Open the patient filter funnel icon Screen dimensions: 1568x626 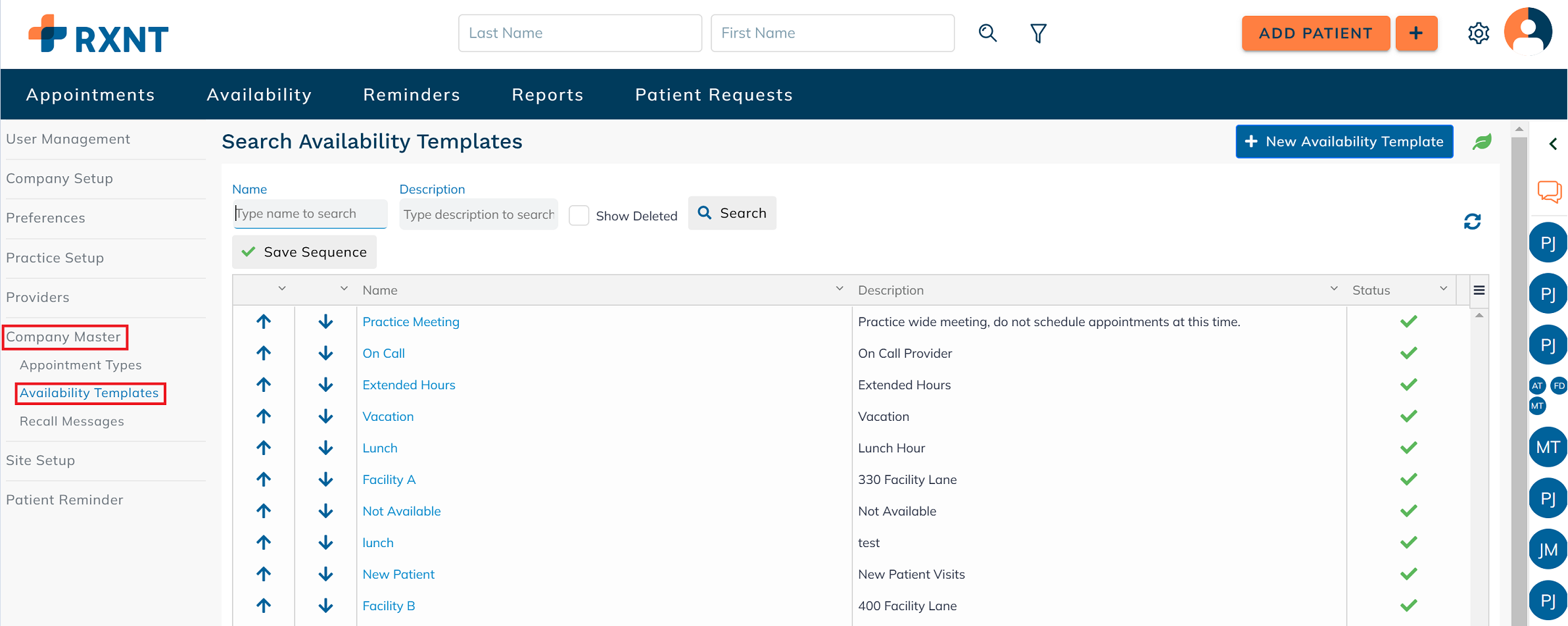coord(1038,33)
